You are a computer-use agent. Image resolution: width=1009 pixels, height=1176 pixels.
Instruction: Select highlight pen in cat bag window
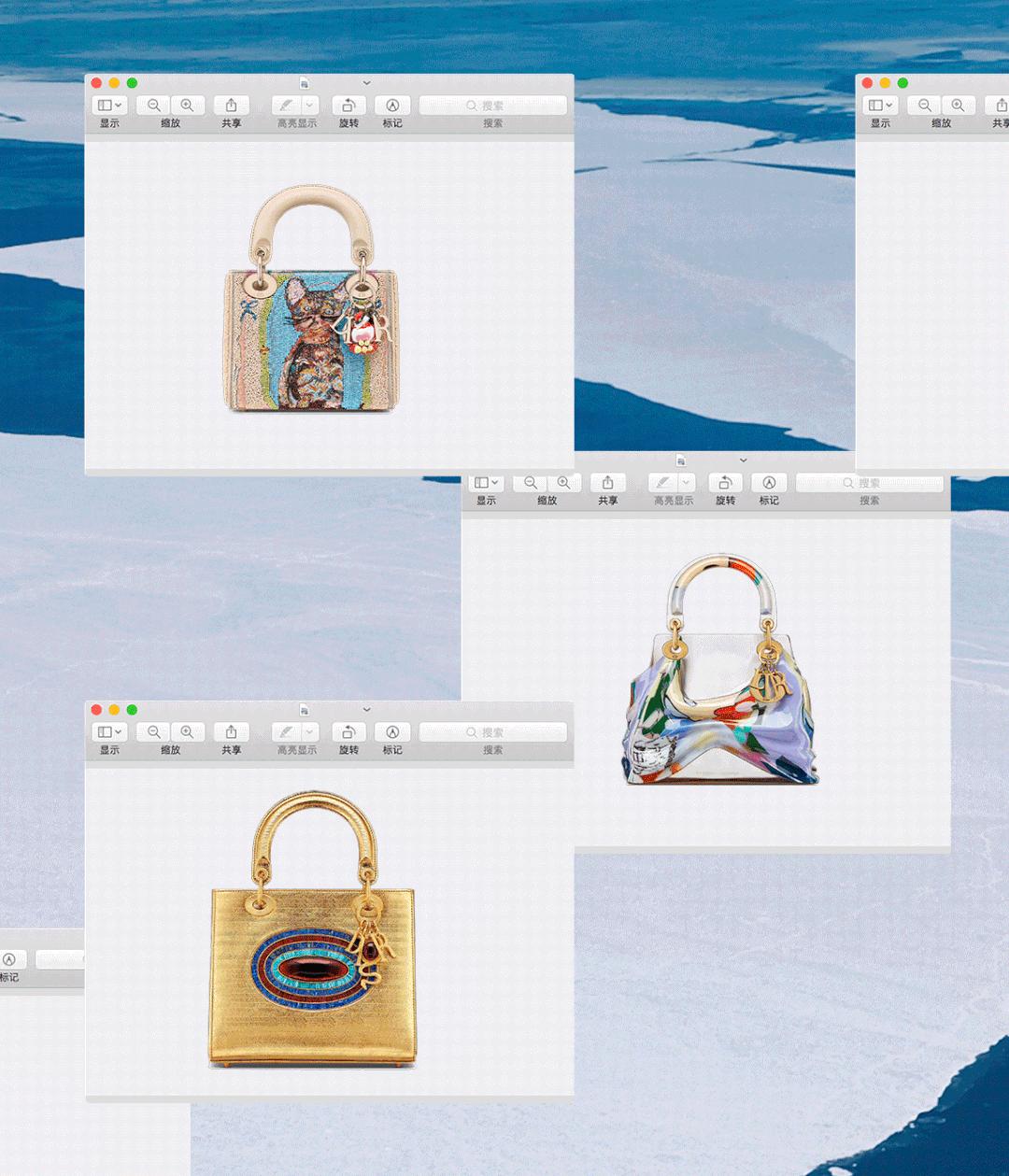pyautogui.click(x=286, y=106)
